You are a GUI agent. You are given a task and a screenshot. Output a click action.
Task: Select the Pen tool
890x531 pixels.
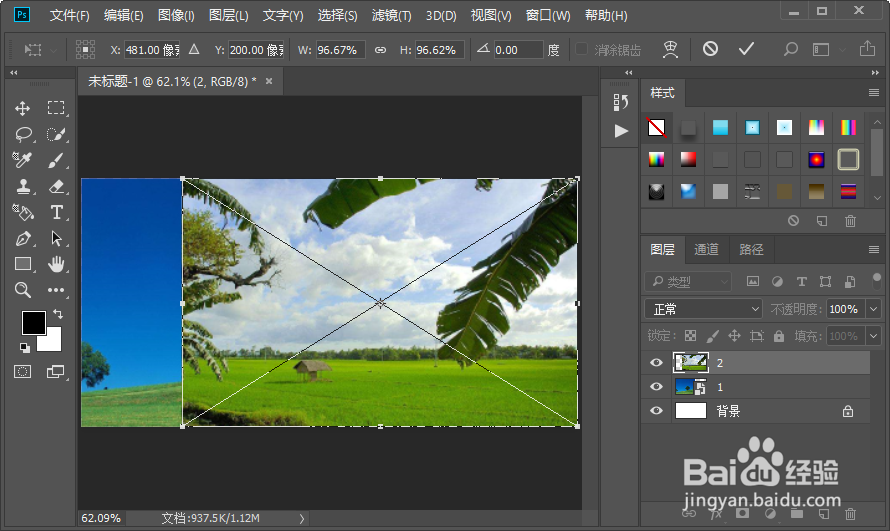point(23,238)
